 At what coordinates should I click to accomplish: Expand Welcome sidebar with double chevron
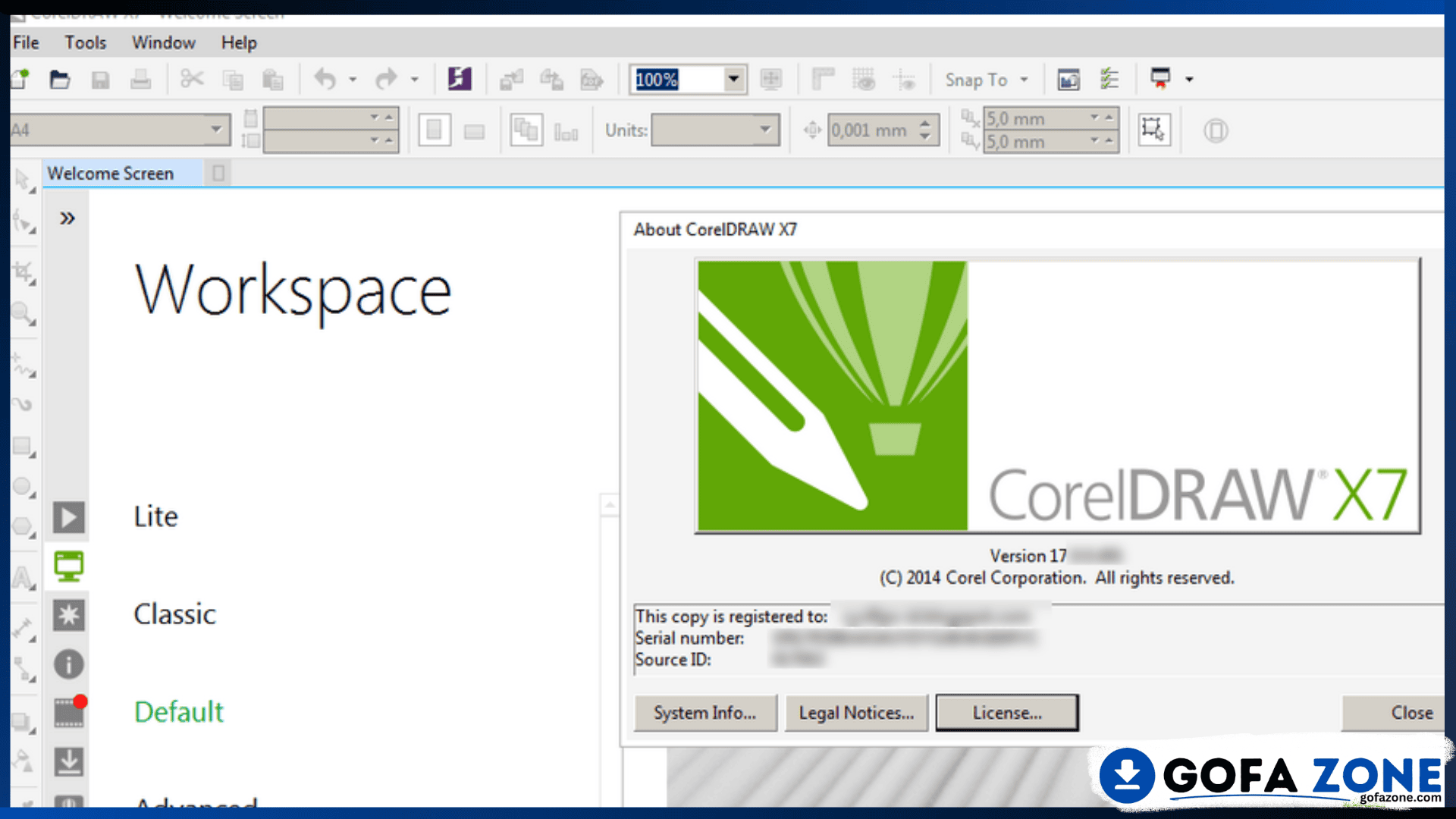(x=67, y=218)
